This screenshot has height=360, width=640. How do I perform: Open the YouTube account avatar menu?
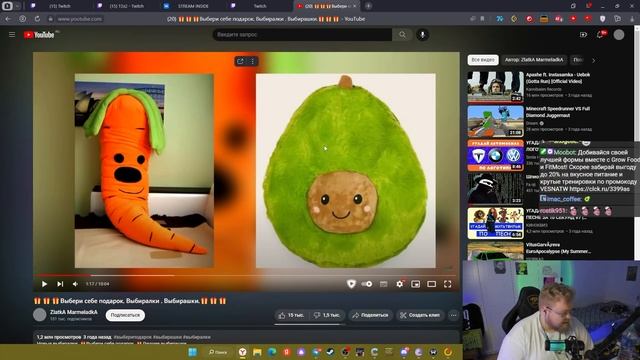[619, 35]
